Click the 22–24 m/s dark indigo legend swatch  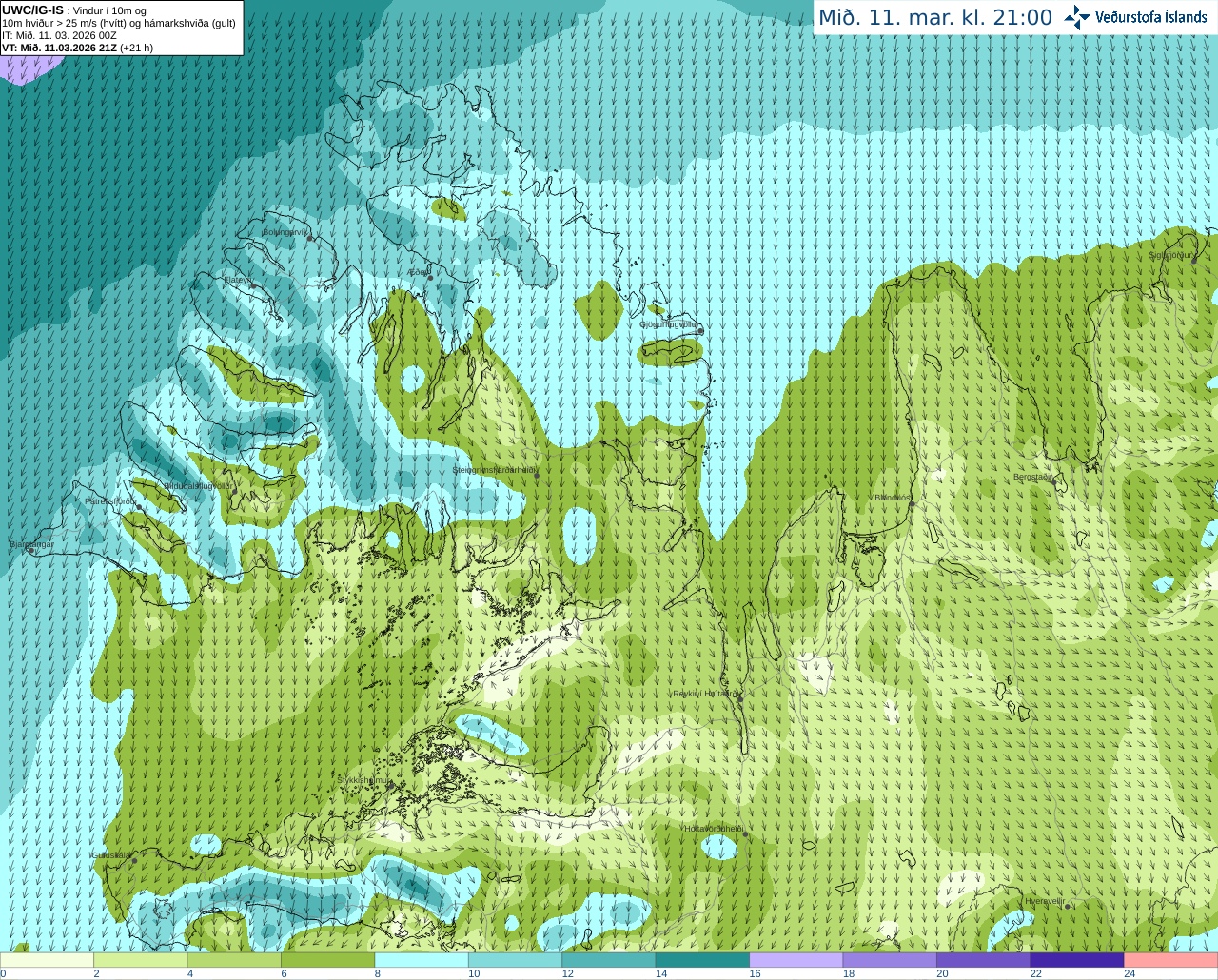pyautogui.click(x=1077, y=960)
